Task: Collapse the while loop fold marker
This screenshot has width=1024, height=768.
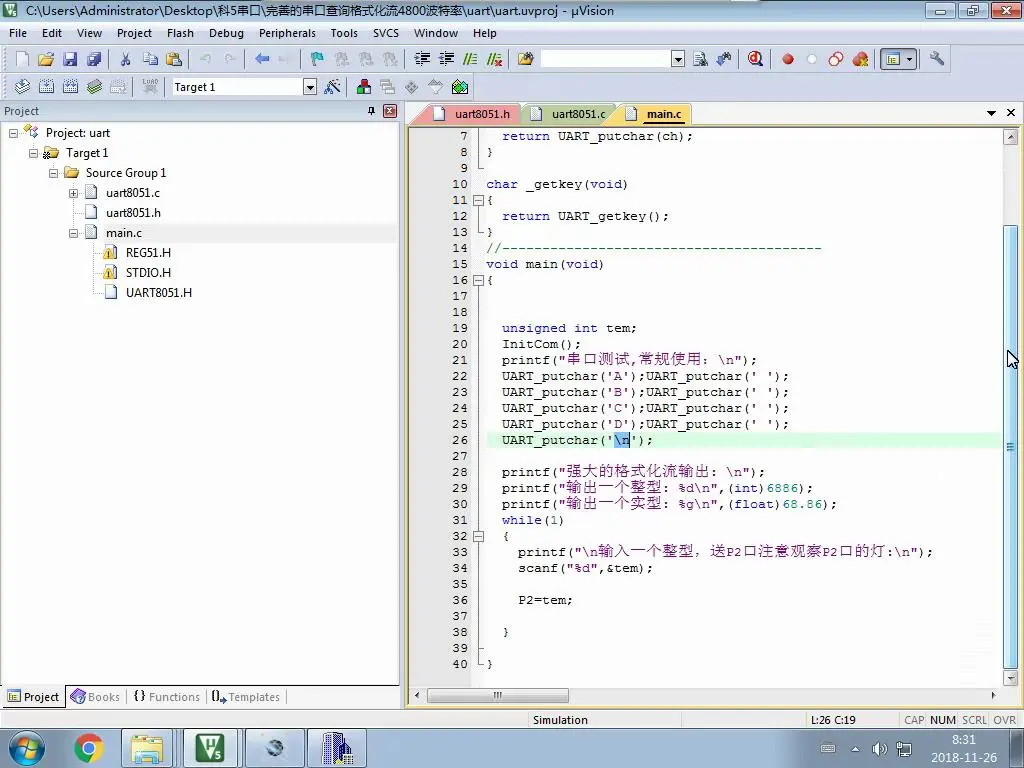Action: [478, 536]
